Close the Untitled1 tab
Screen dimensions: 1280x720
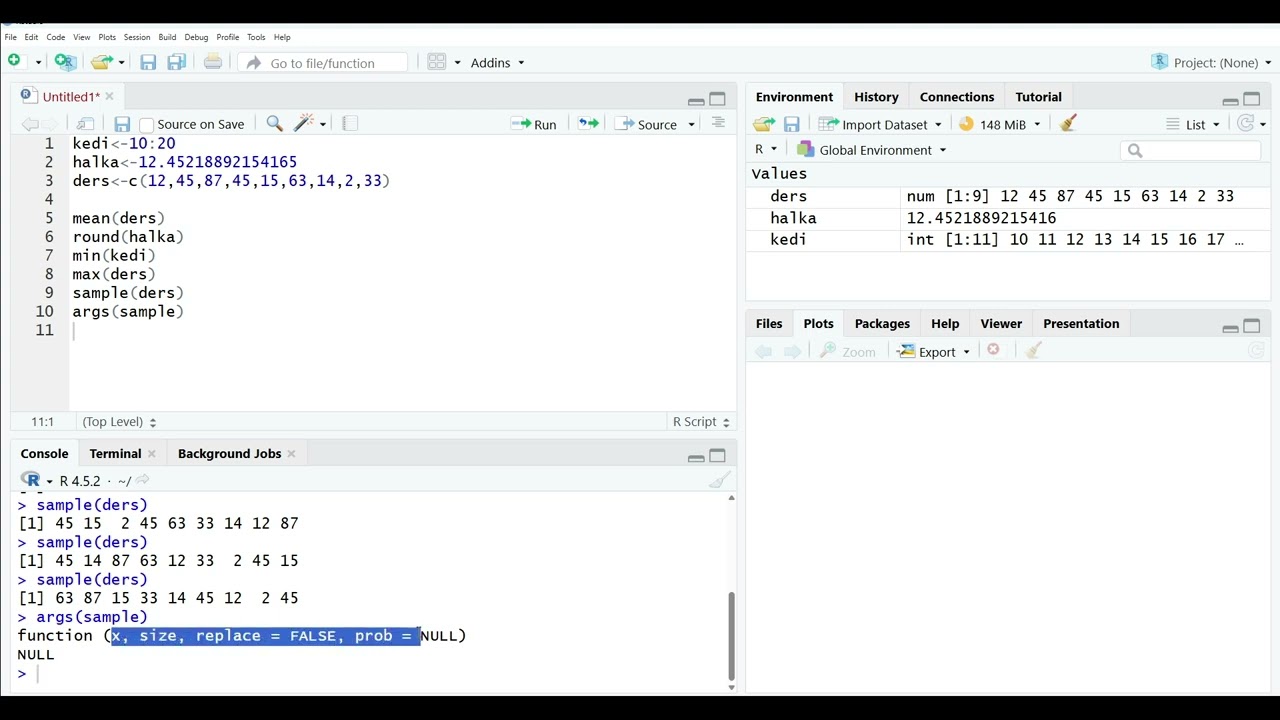(109, 97)
